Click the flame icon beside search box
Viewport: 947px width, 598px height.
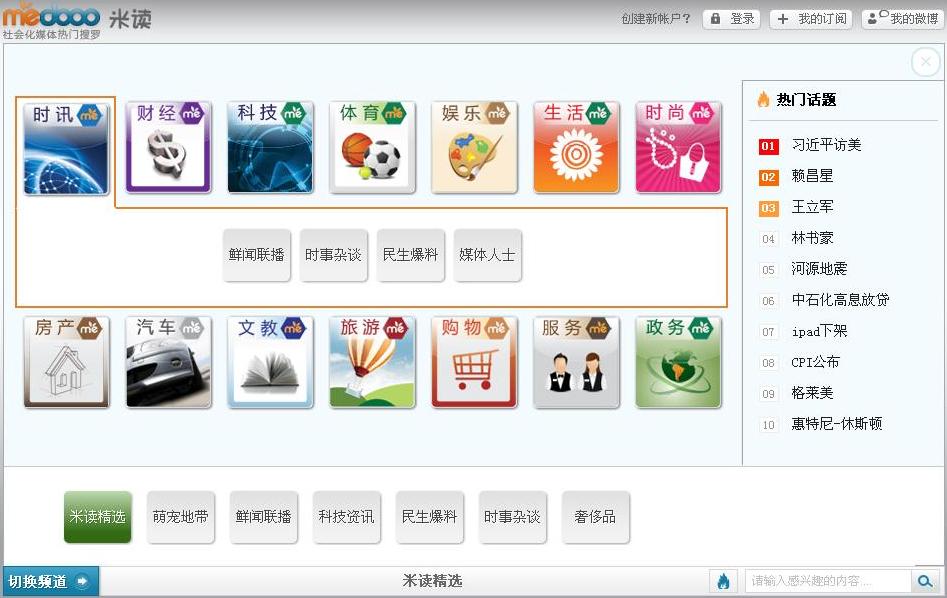pos(723,581)
